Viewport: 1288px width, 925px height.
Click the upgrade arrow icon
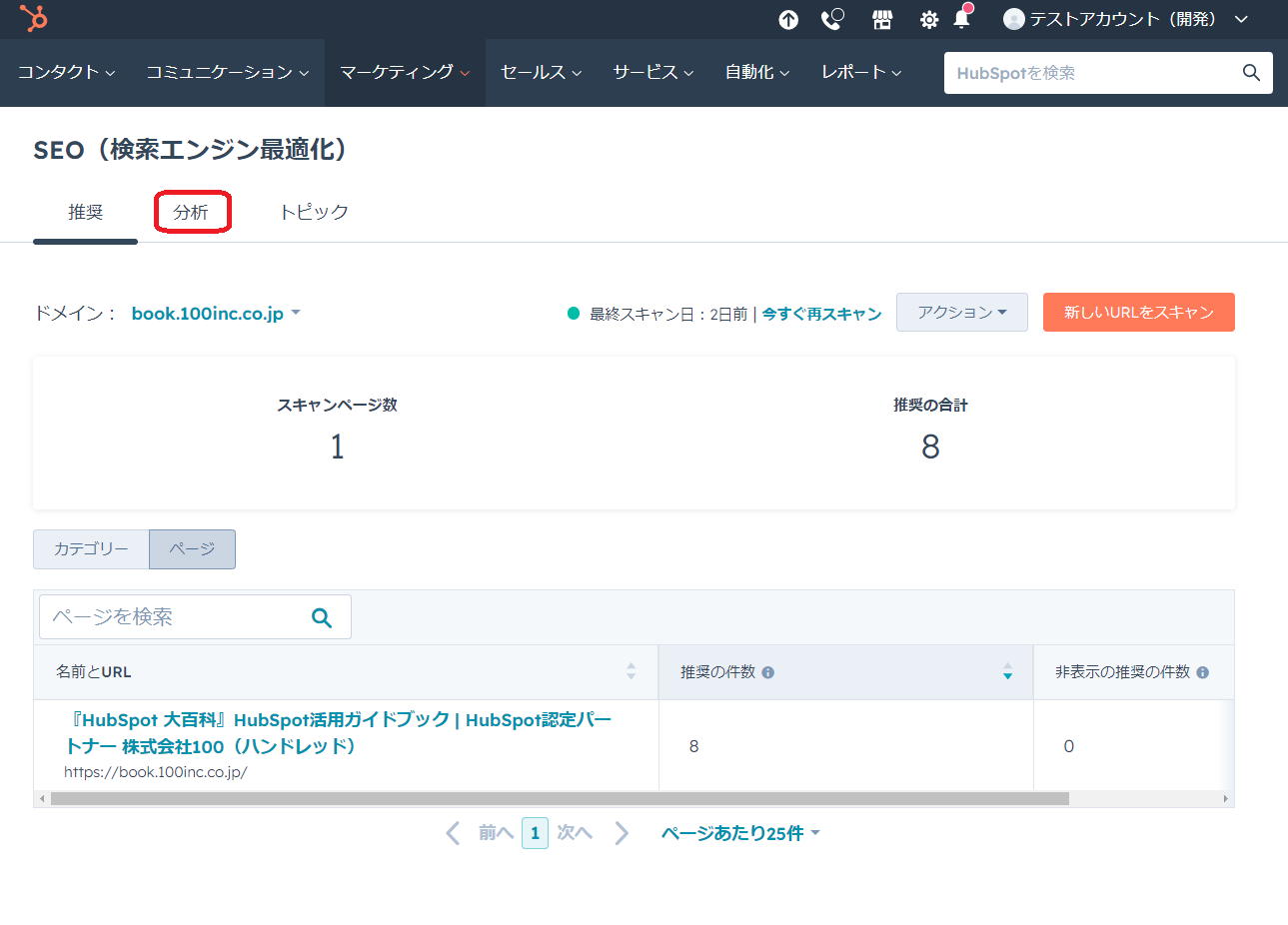788,19
